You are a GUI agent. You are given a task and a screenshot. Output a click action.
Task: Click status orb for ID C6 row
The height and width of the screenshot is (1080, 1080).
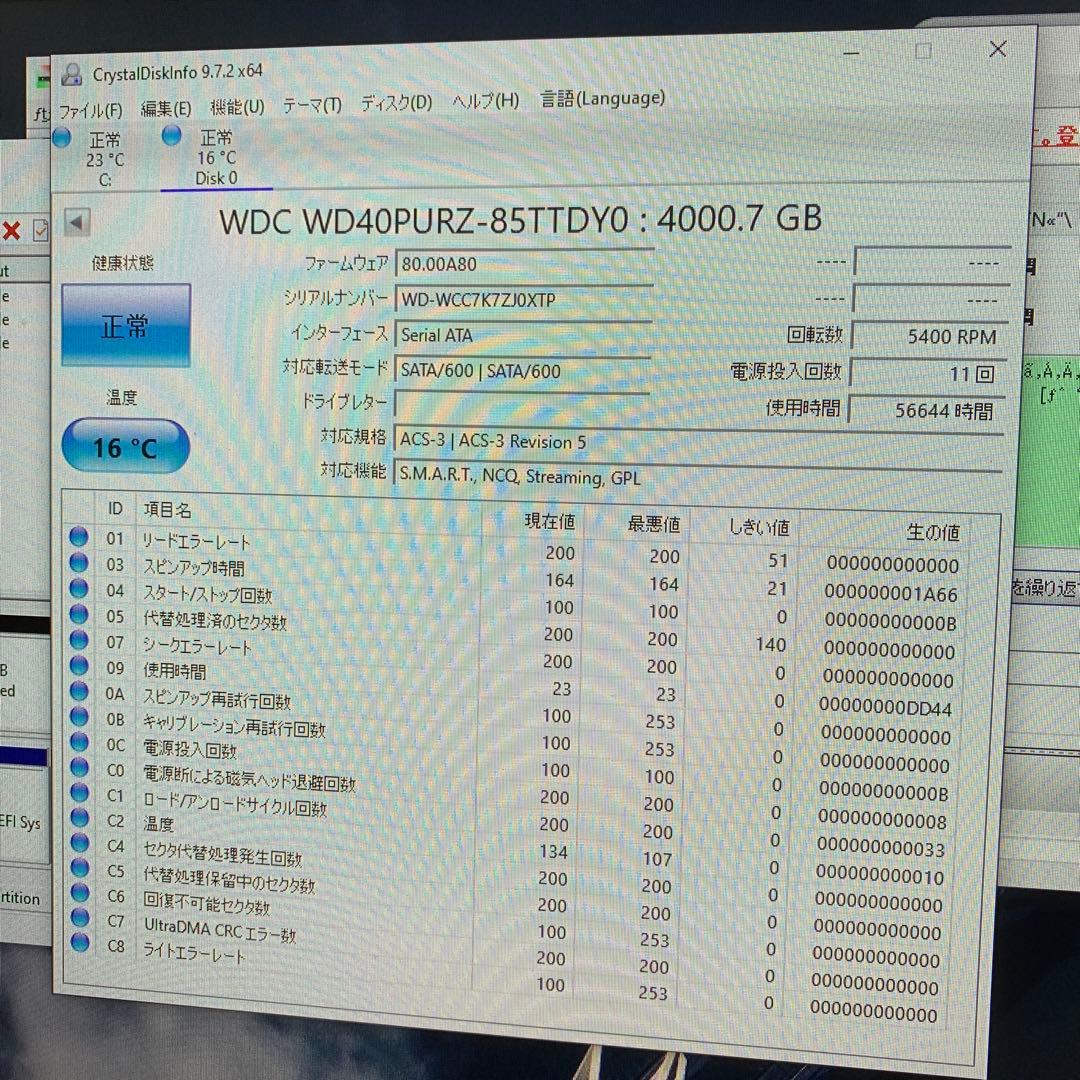tap(81, 893)
